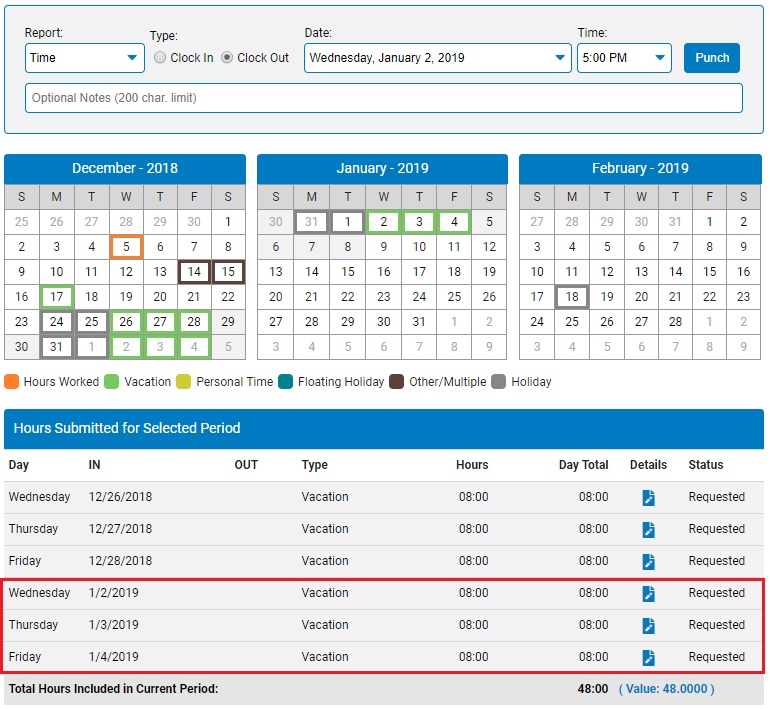Select the Clock Out radio button

[227, 58]
